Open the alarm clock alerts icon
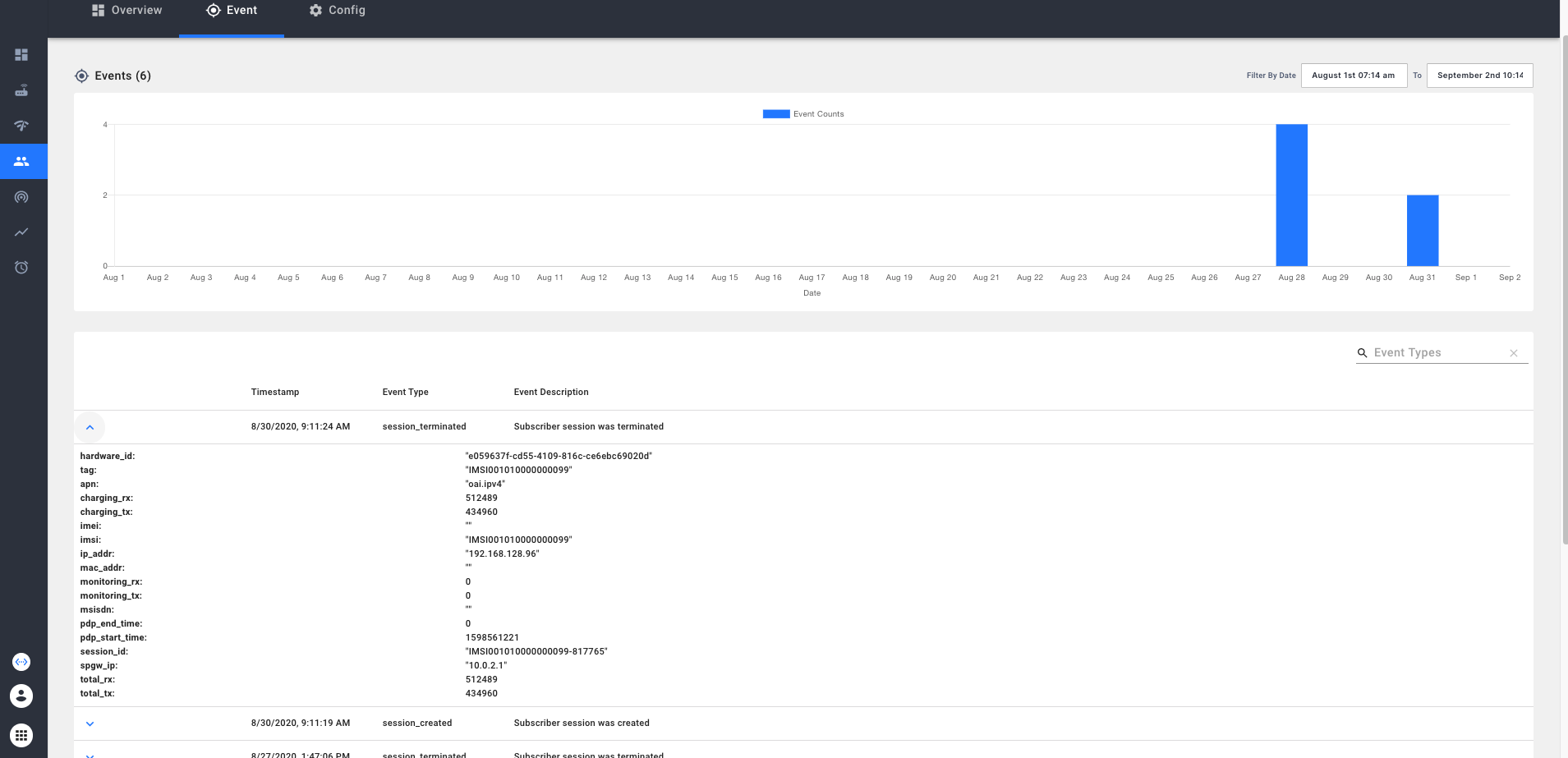This screenshot has width=1568, height=758. pos(22,268)
